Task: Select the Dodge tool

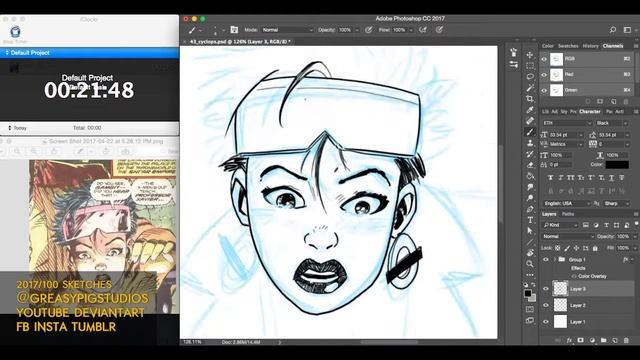Action: pos(530,198)
